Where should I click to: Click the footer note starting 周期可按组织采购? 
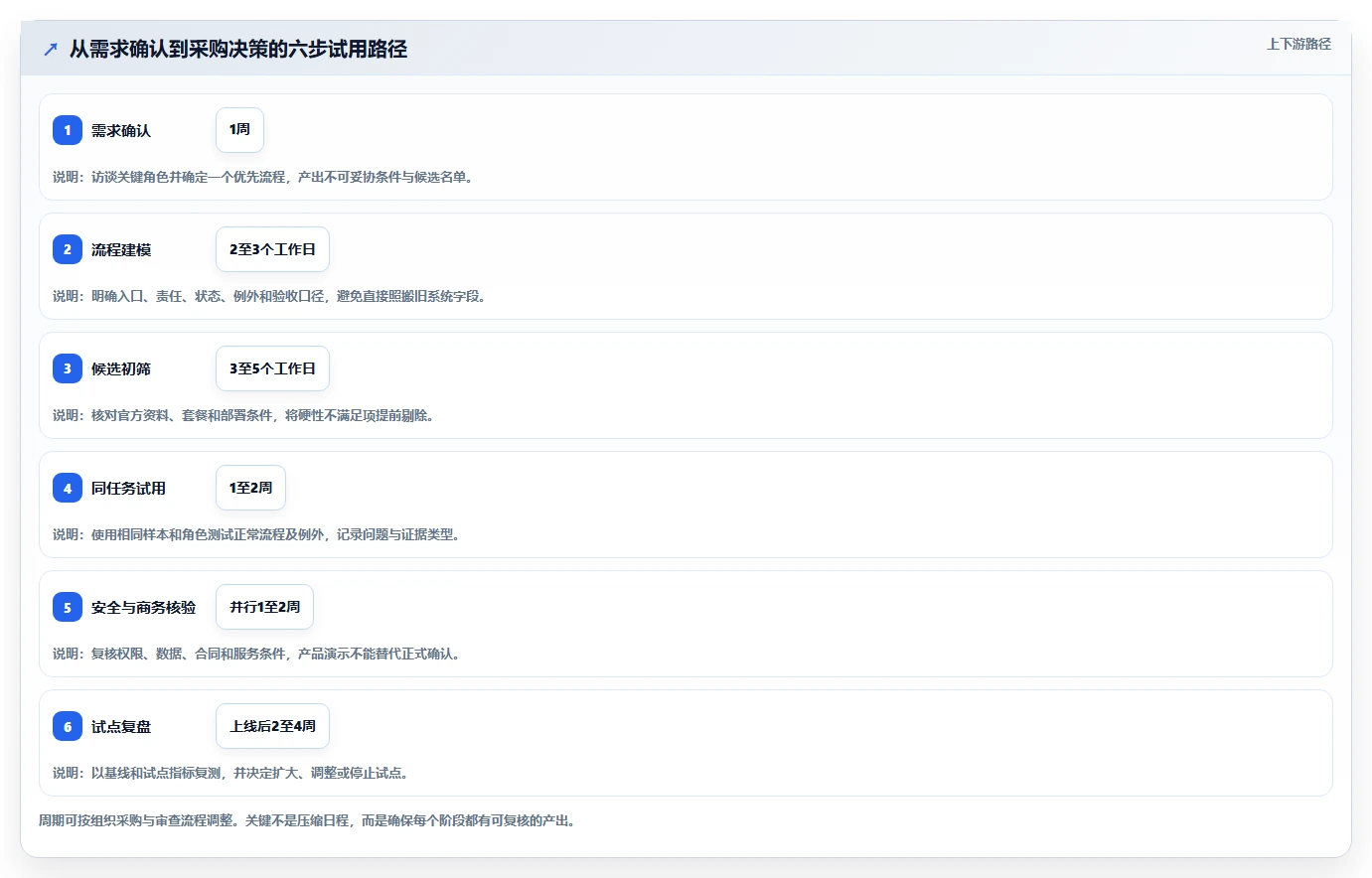pyautogui.click(x=309, y=820)
